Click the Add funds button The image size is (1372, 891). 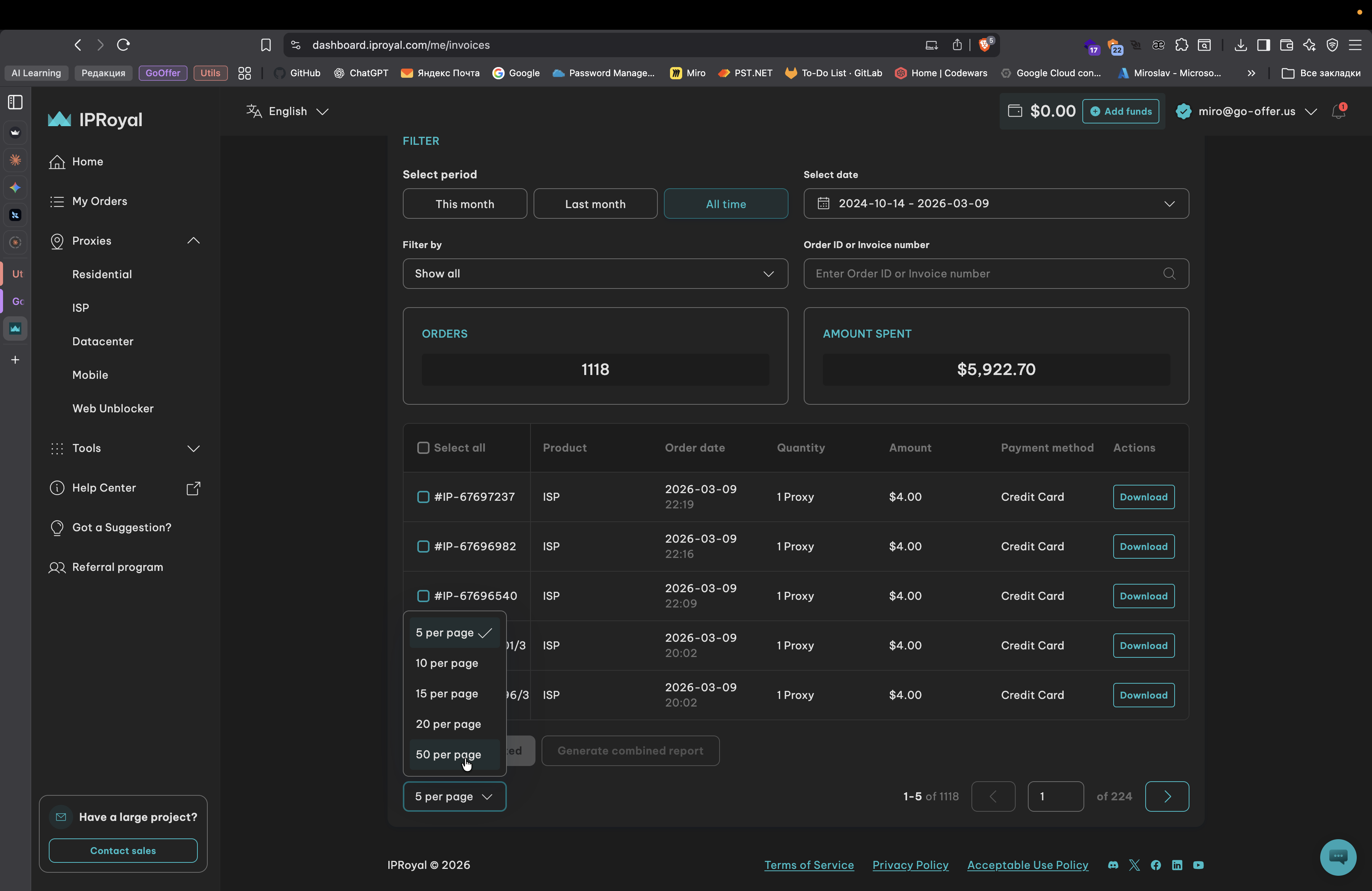(x=1120, y=111)
